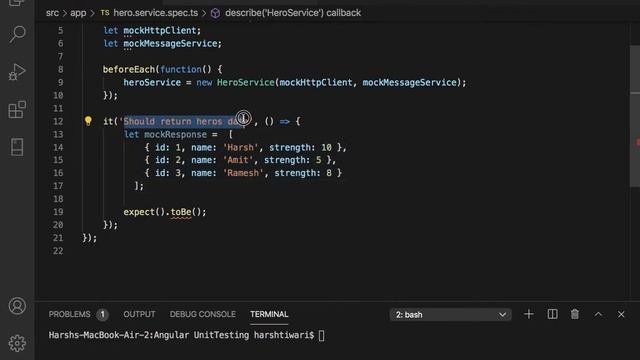Click 'HeroService' class name on line 9
The image size is (640, 360).
(246, 82)
